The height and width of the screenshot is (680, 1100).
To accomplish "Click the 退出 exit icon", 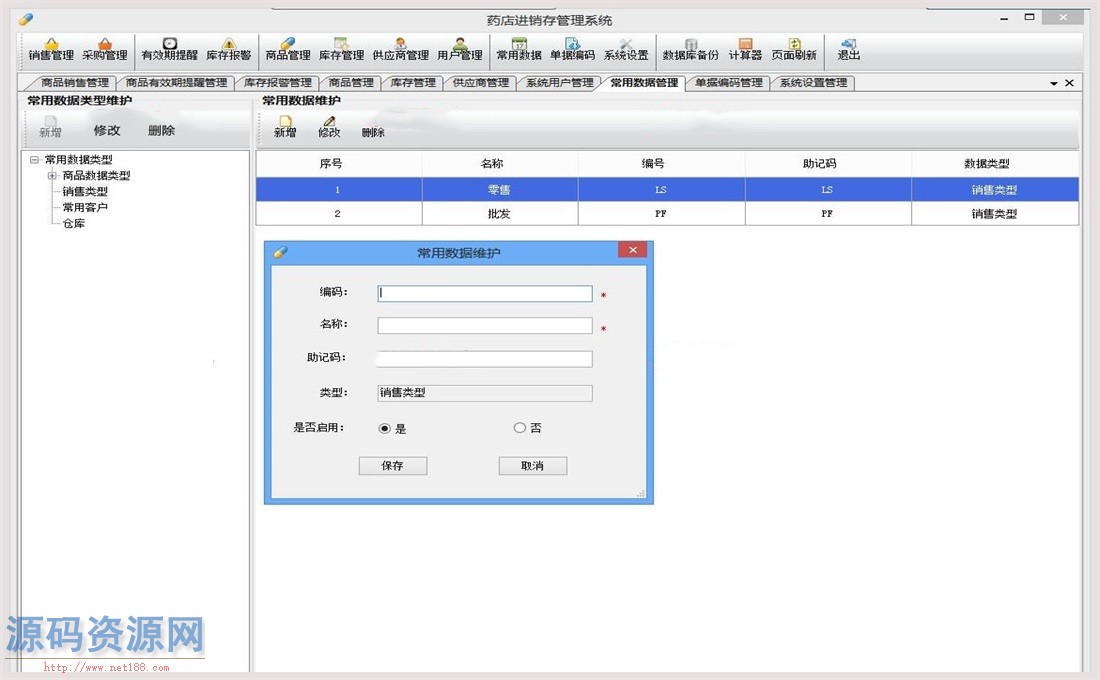I will [x=848, y=48].
